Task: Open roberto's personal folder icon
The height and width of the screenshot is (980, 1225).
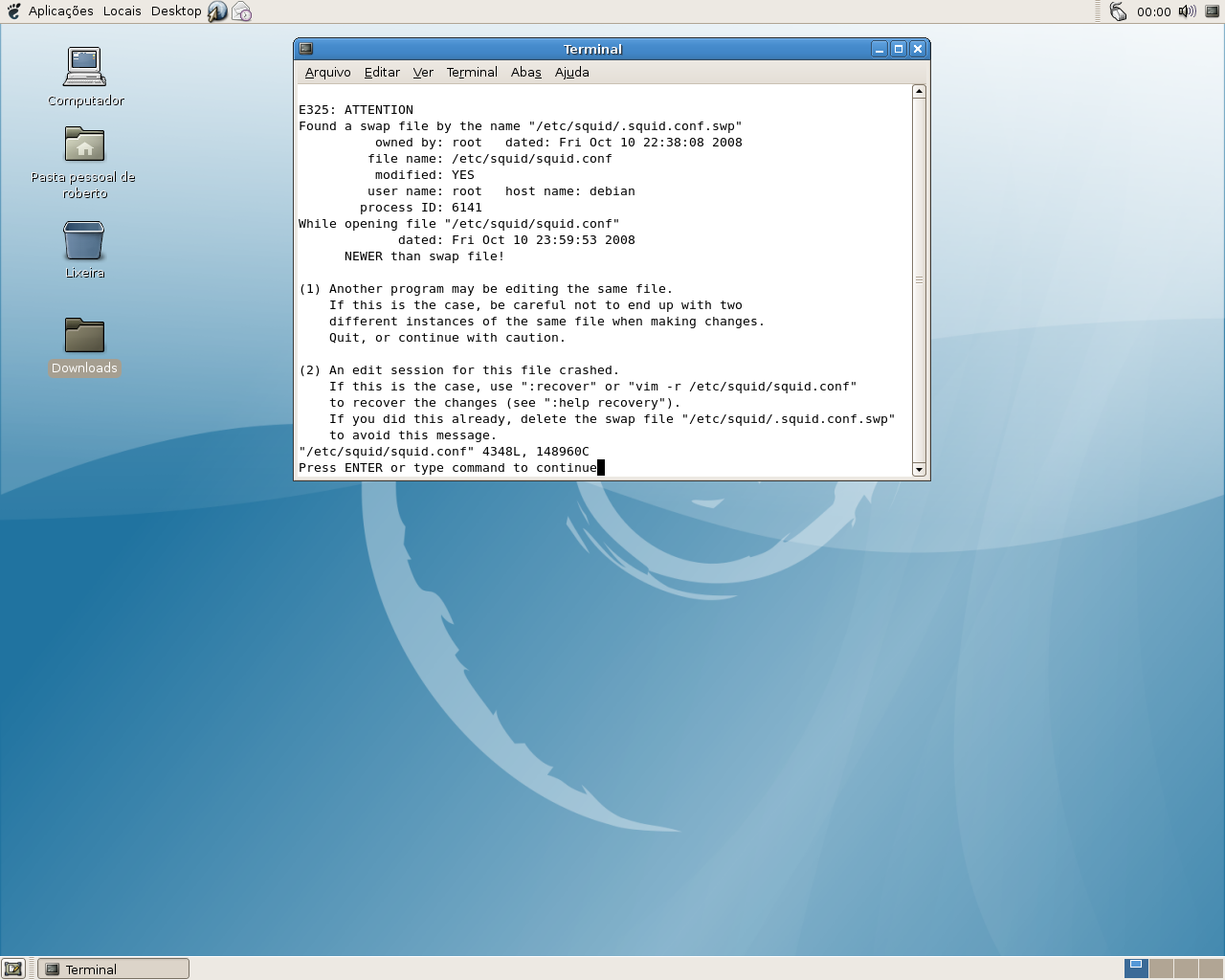Action: click(84, 145)
